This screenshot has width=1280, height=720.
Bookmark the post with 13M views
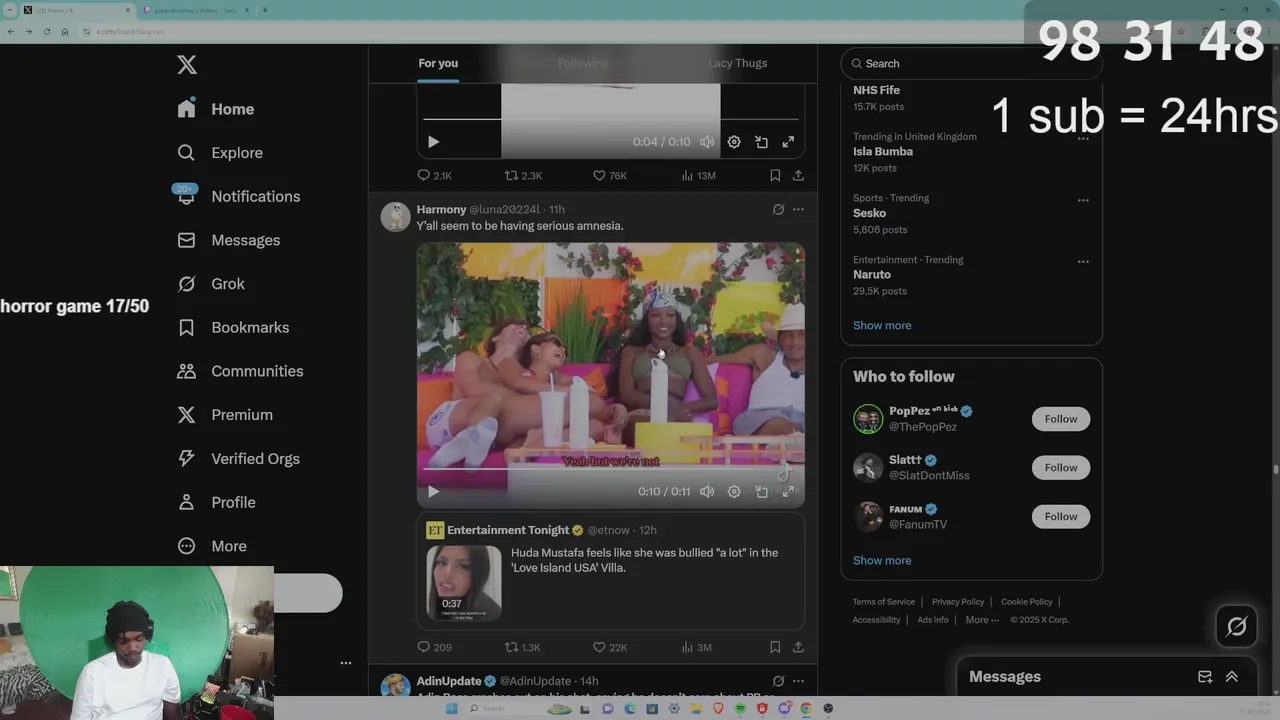775,175
